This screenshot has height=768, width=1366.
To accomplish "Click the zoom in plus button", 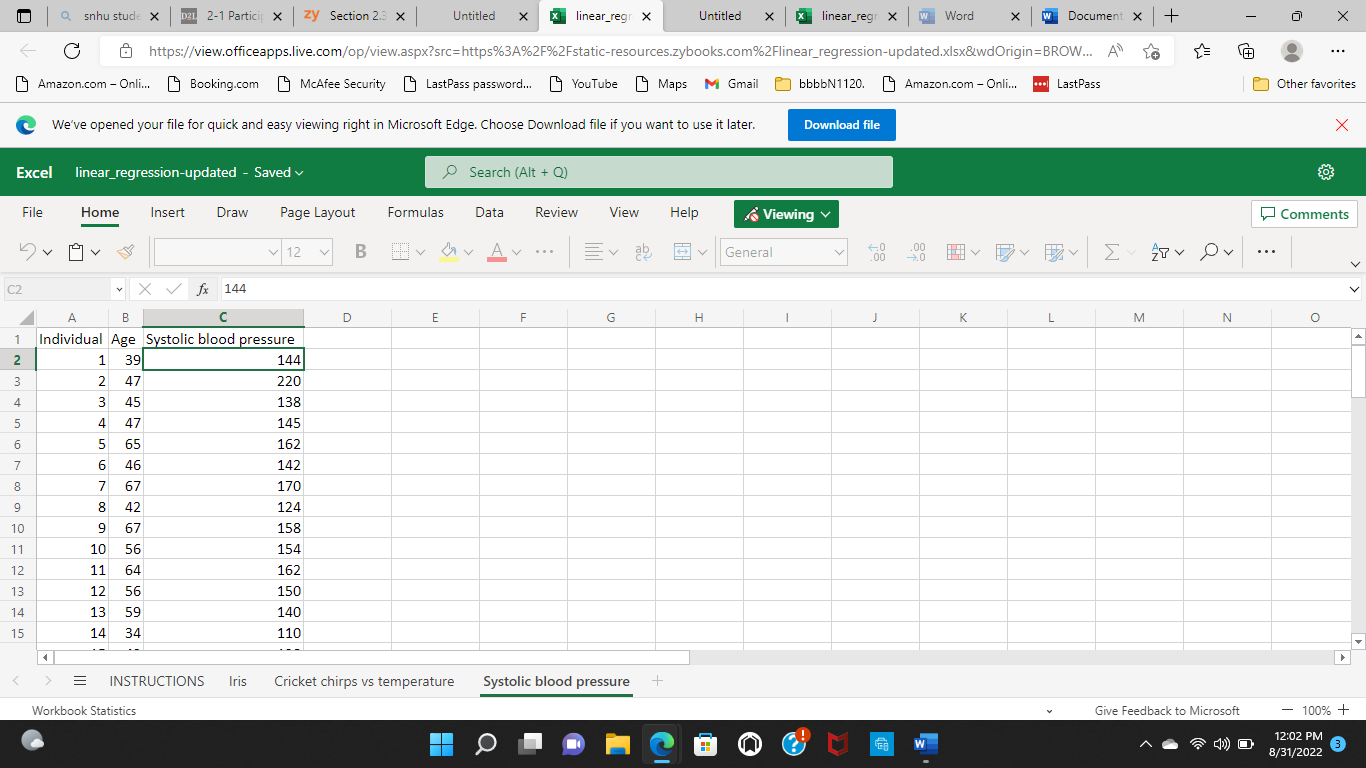I will click(x=1343, y=710).
